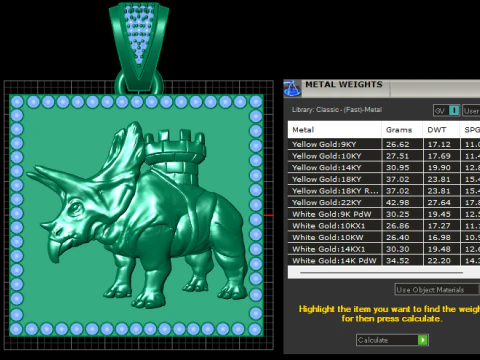
Task: Select the Yellow Gold:10KY row
Action: pyautogui.click(x=384, y=156)
